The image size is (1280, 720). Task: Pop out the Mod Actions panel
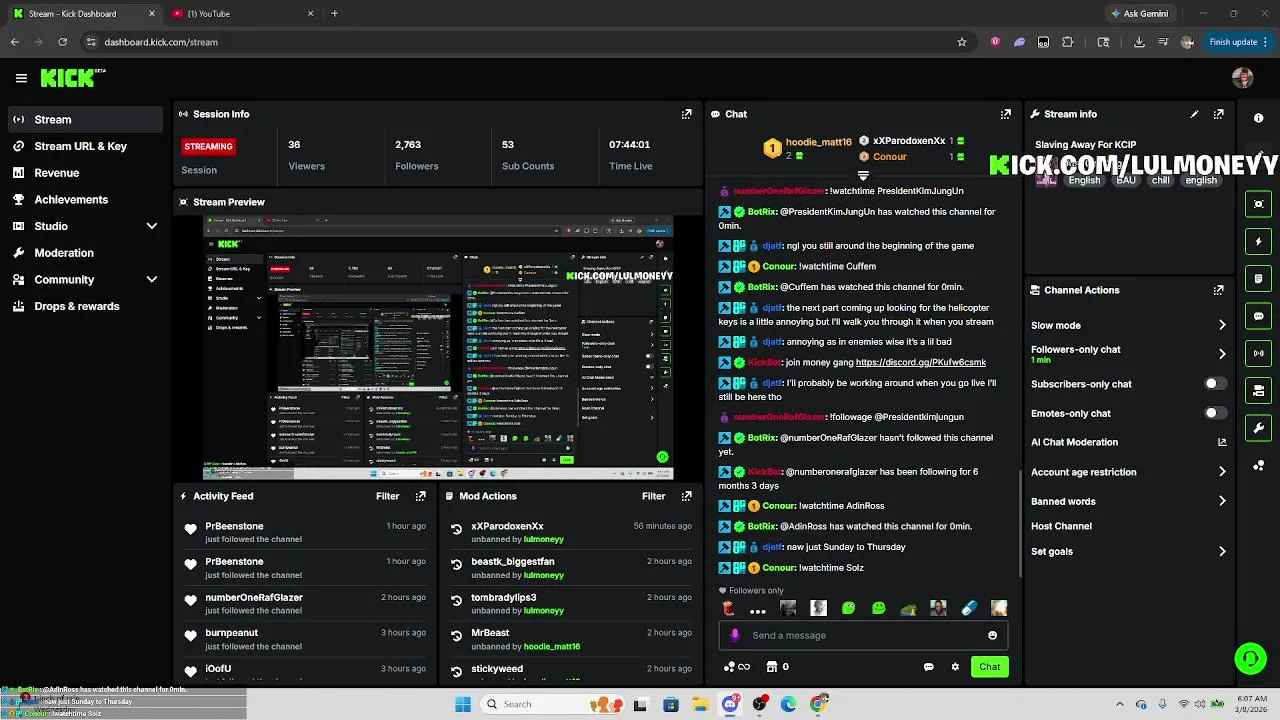(686, 496)
